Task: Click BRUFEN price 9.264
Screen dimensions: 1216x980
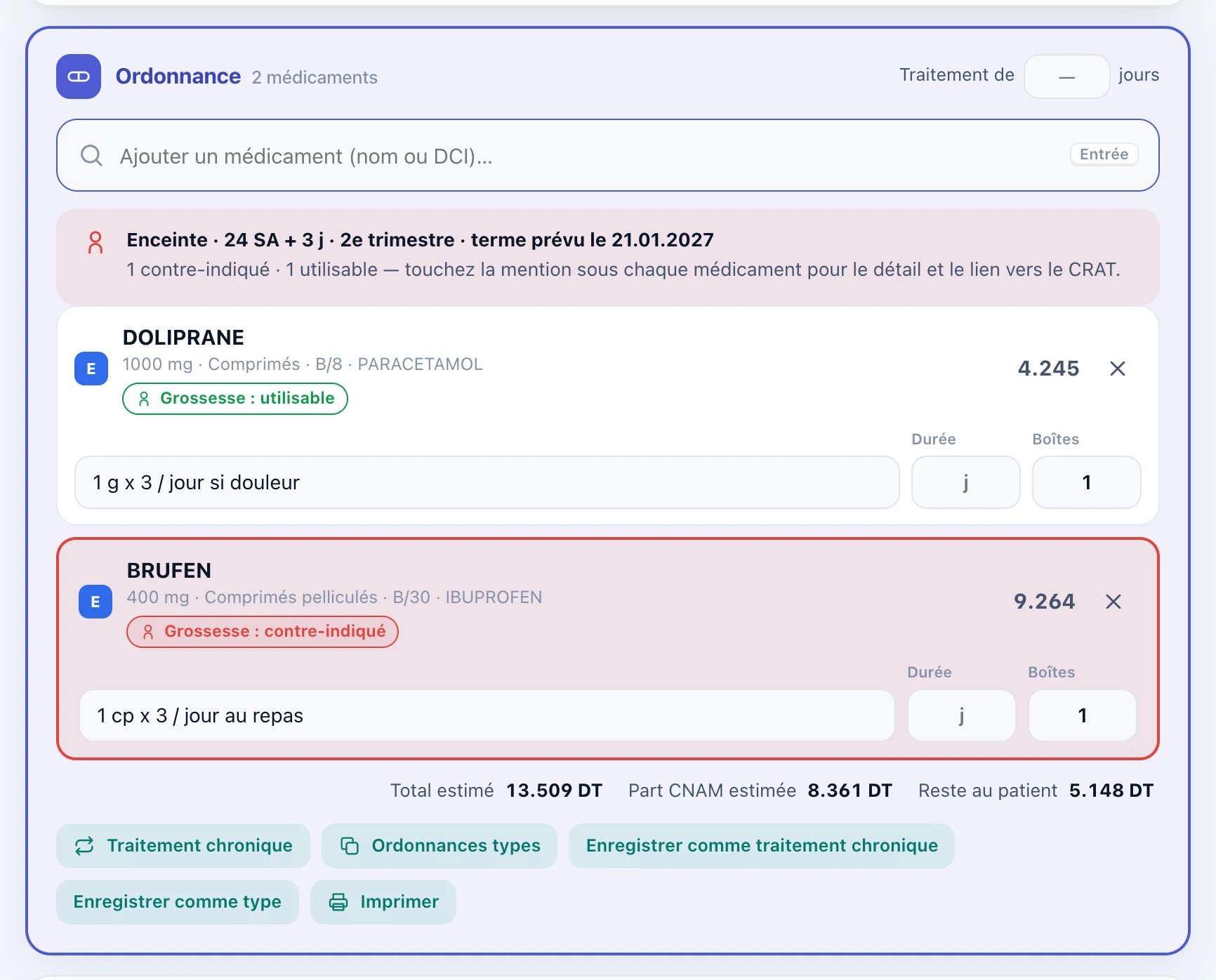Action: pyautogui.click(x=1045, y=602)
